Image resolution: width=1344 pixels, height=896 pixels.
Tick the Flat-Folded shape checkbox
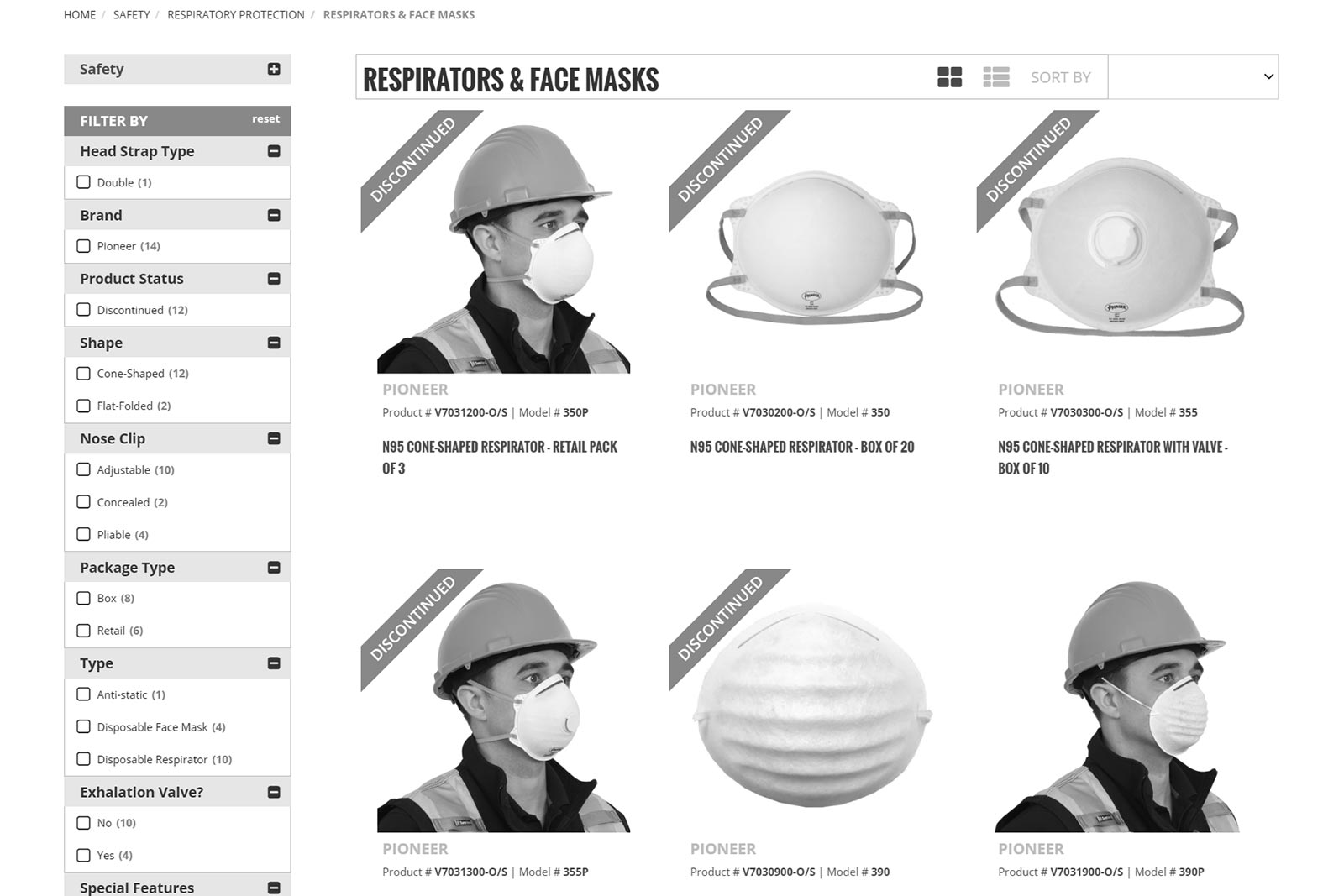coord(84,406)
